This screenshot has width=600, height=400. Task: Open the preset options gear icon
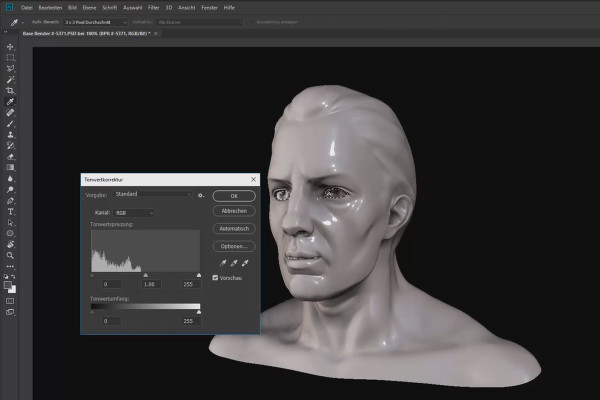point(201,195)
